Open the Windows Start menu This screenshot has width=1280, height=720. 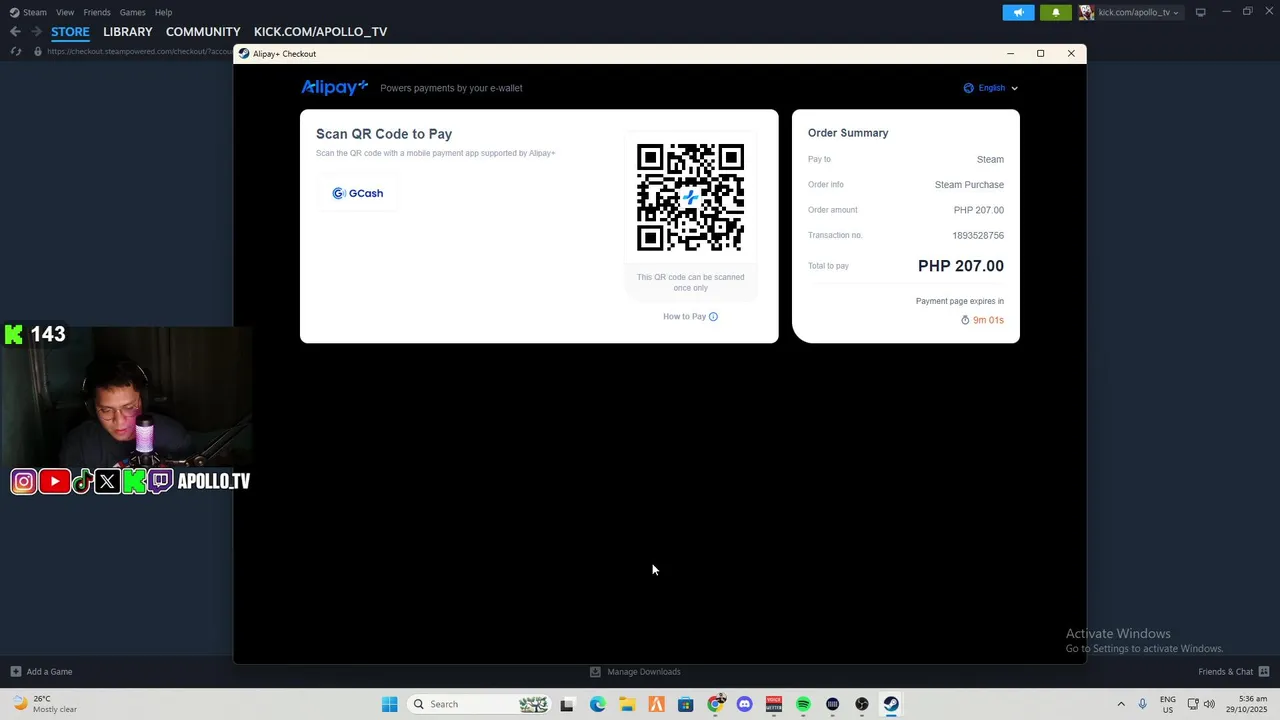[389, 704]
